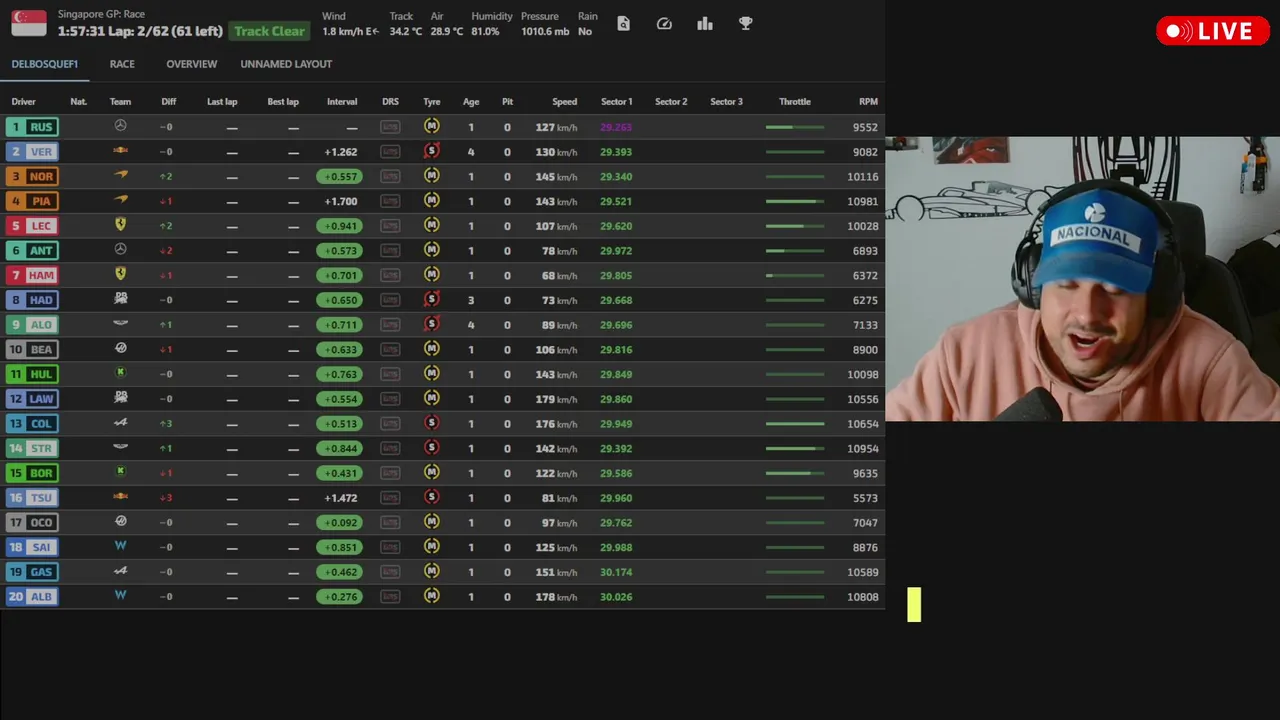Select driver badge 2 VER

tap(32, 152)
